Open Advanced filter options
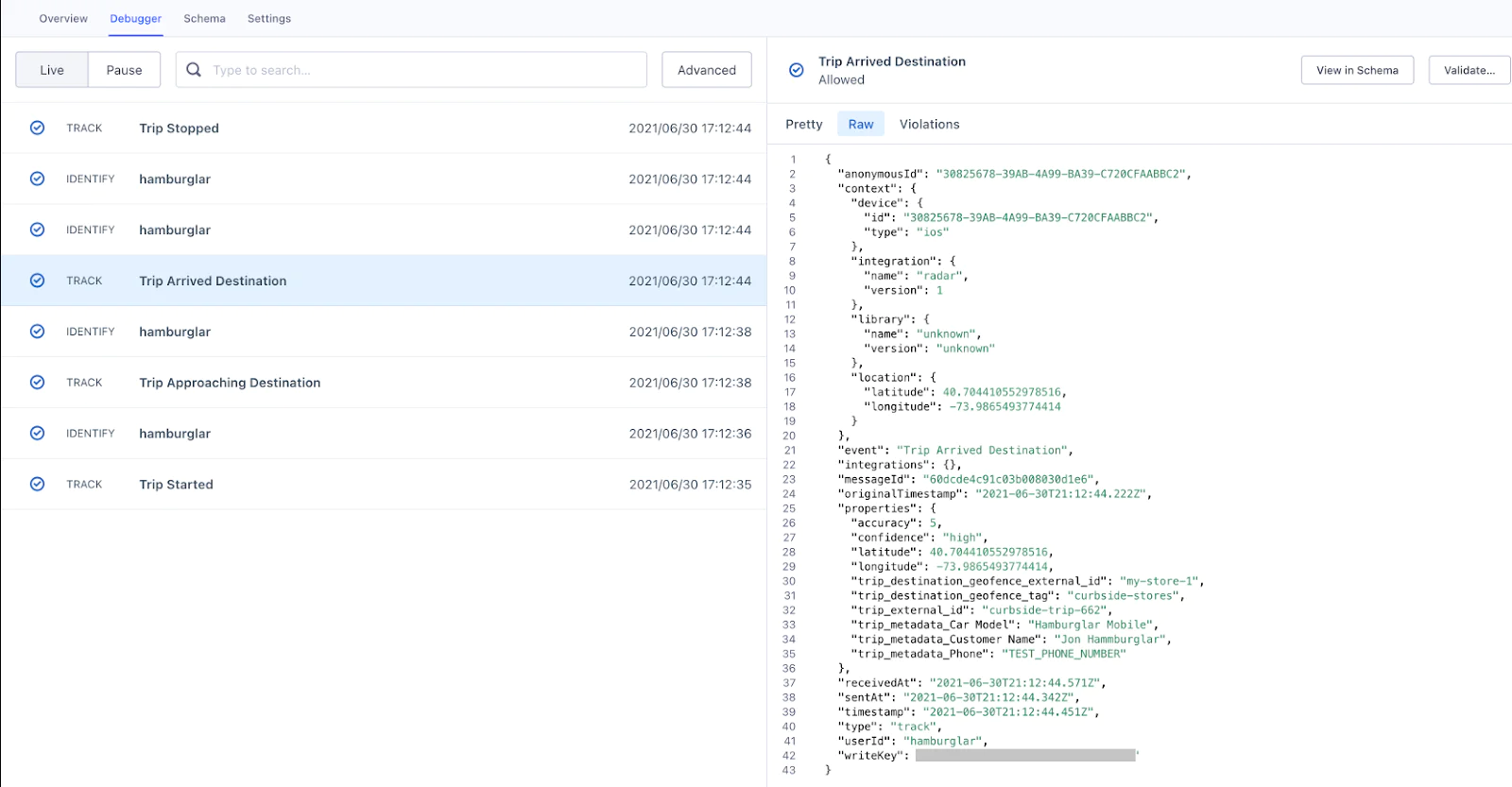The height and width of the screenshot is (787, 1512). pos(706,70)
